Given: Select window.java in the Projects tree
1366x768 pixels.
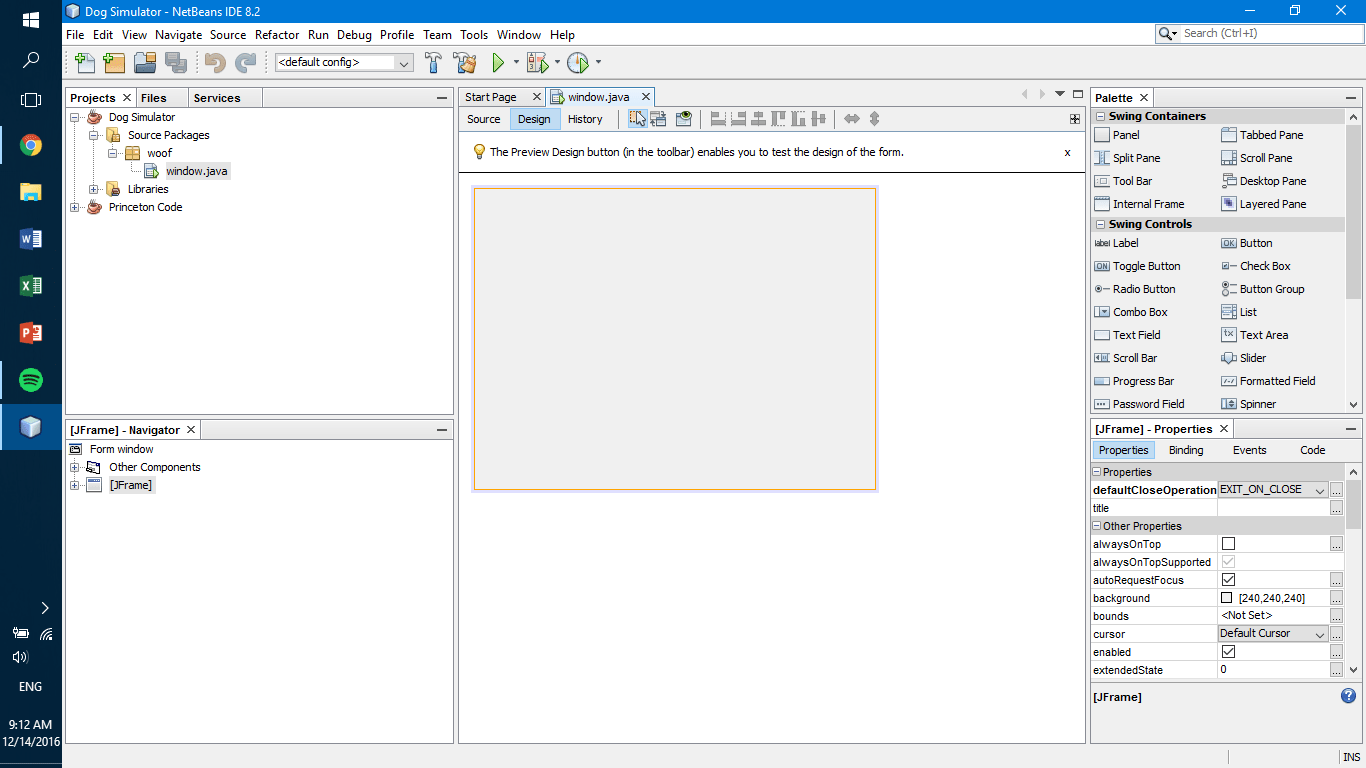Looking at the screenshot, I should tap(196, 171).
